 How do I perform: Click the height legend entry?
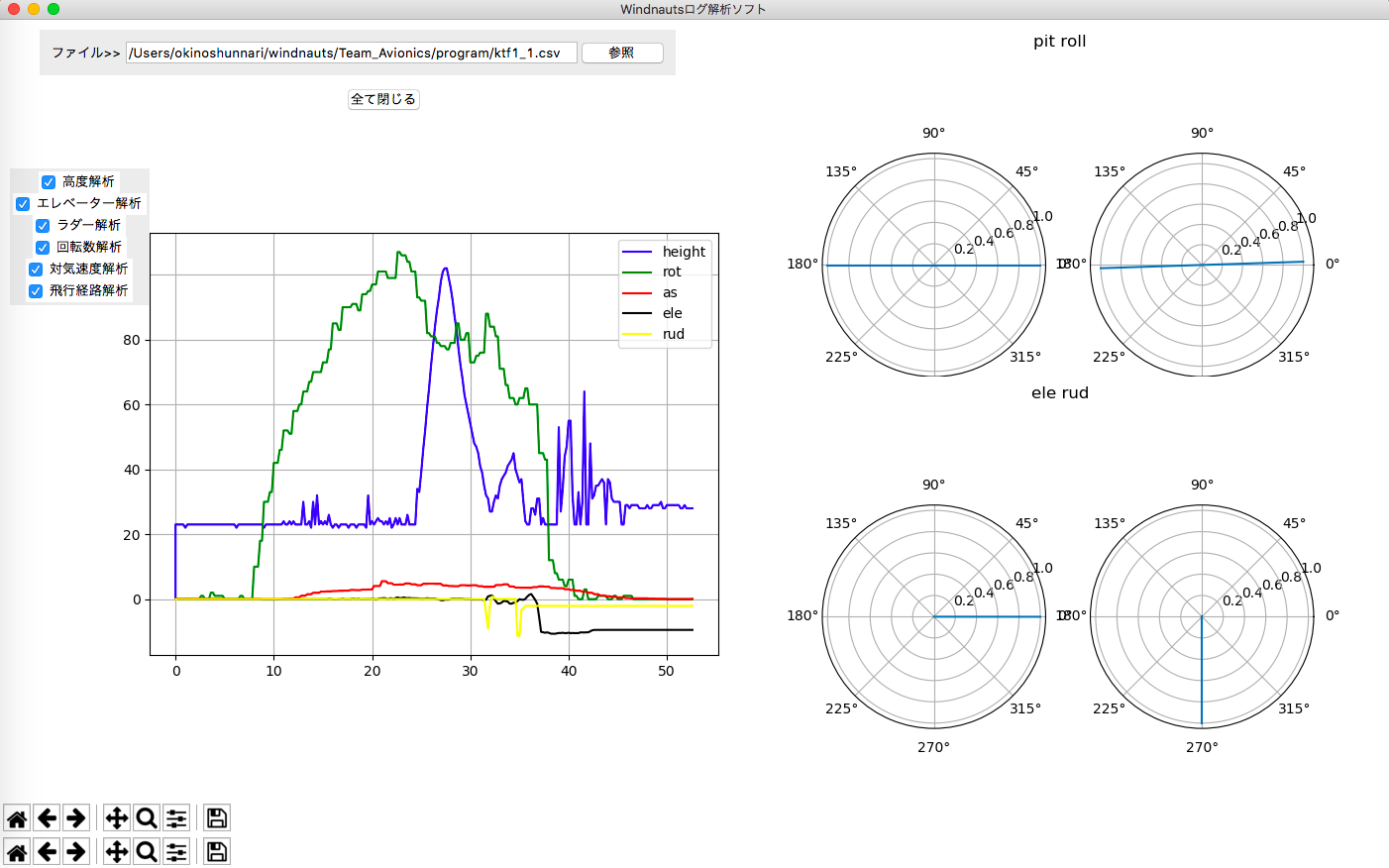664,252
